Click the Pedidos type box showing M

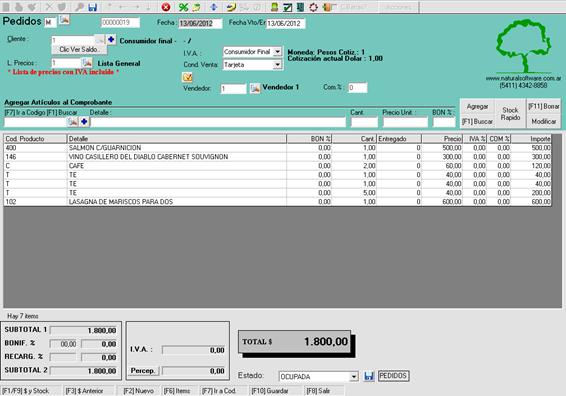[x=50, y=23]
